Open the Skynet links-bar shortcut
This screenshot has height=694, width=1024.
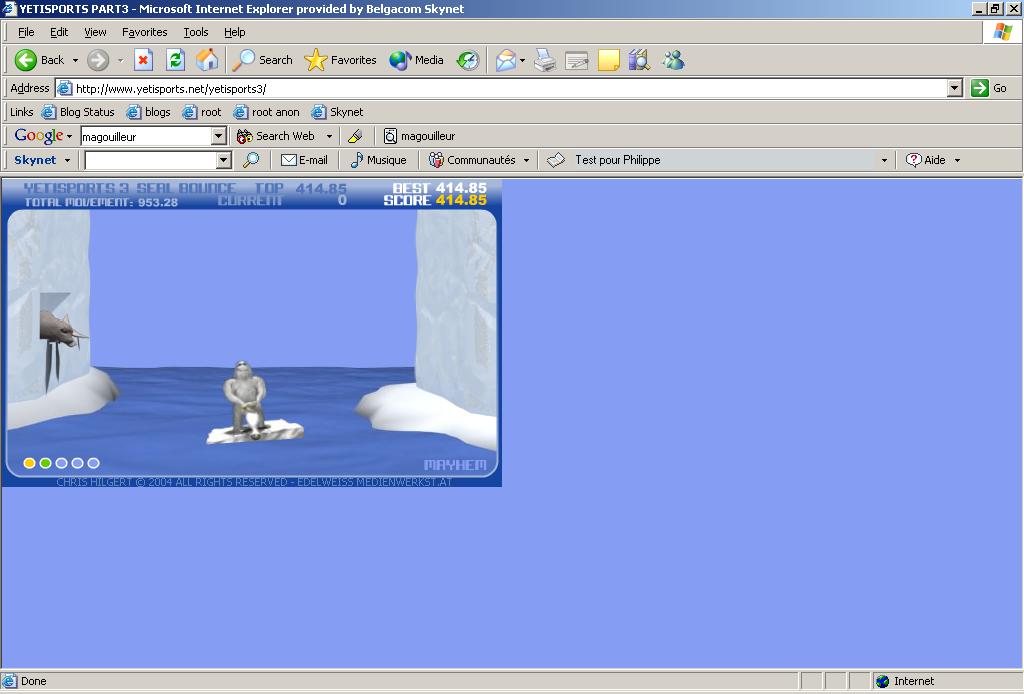tap(337, 112)
